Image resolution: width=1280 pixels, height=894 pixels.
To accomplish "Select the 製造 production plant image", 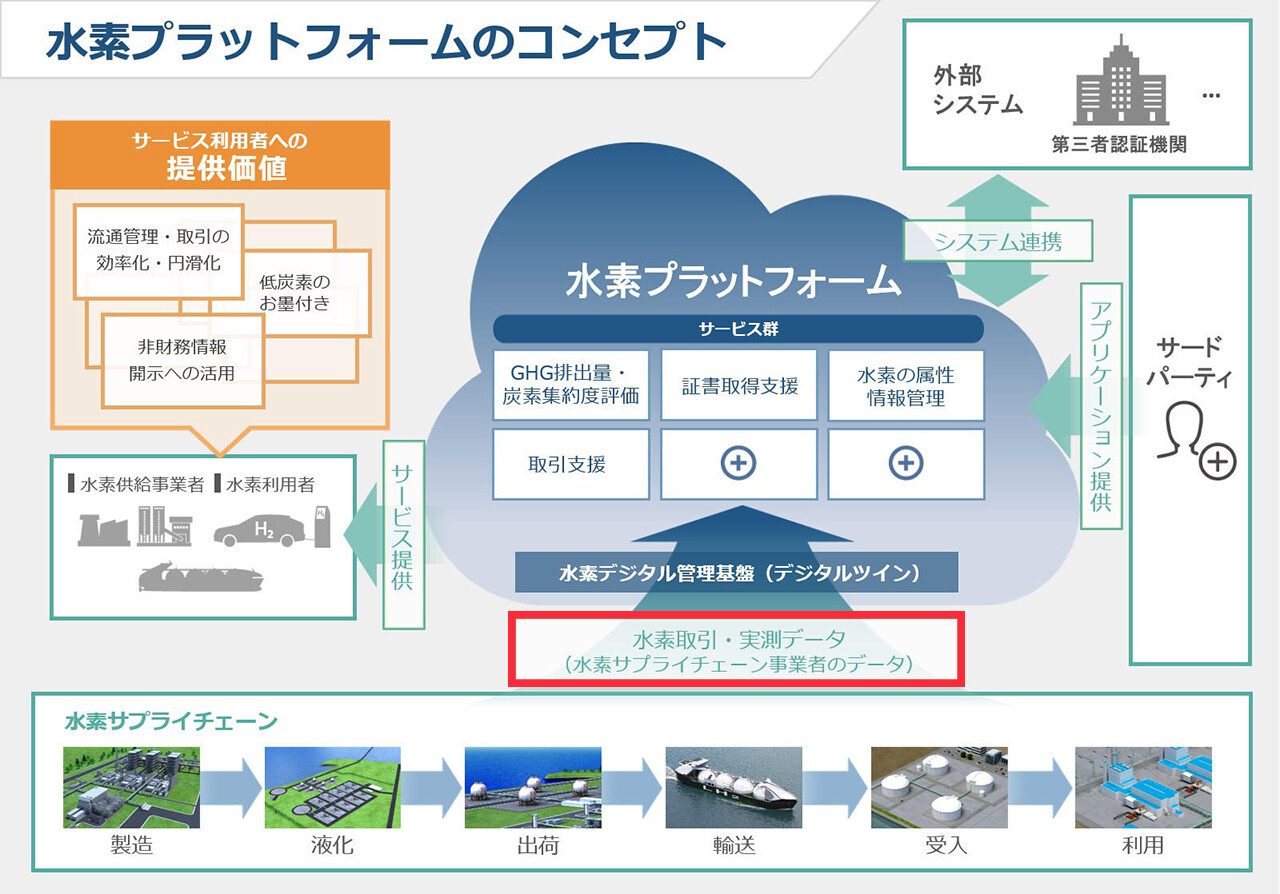I will [132, 787].
